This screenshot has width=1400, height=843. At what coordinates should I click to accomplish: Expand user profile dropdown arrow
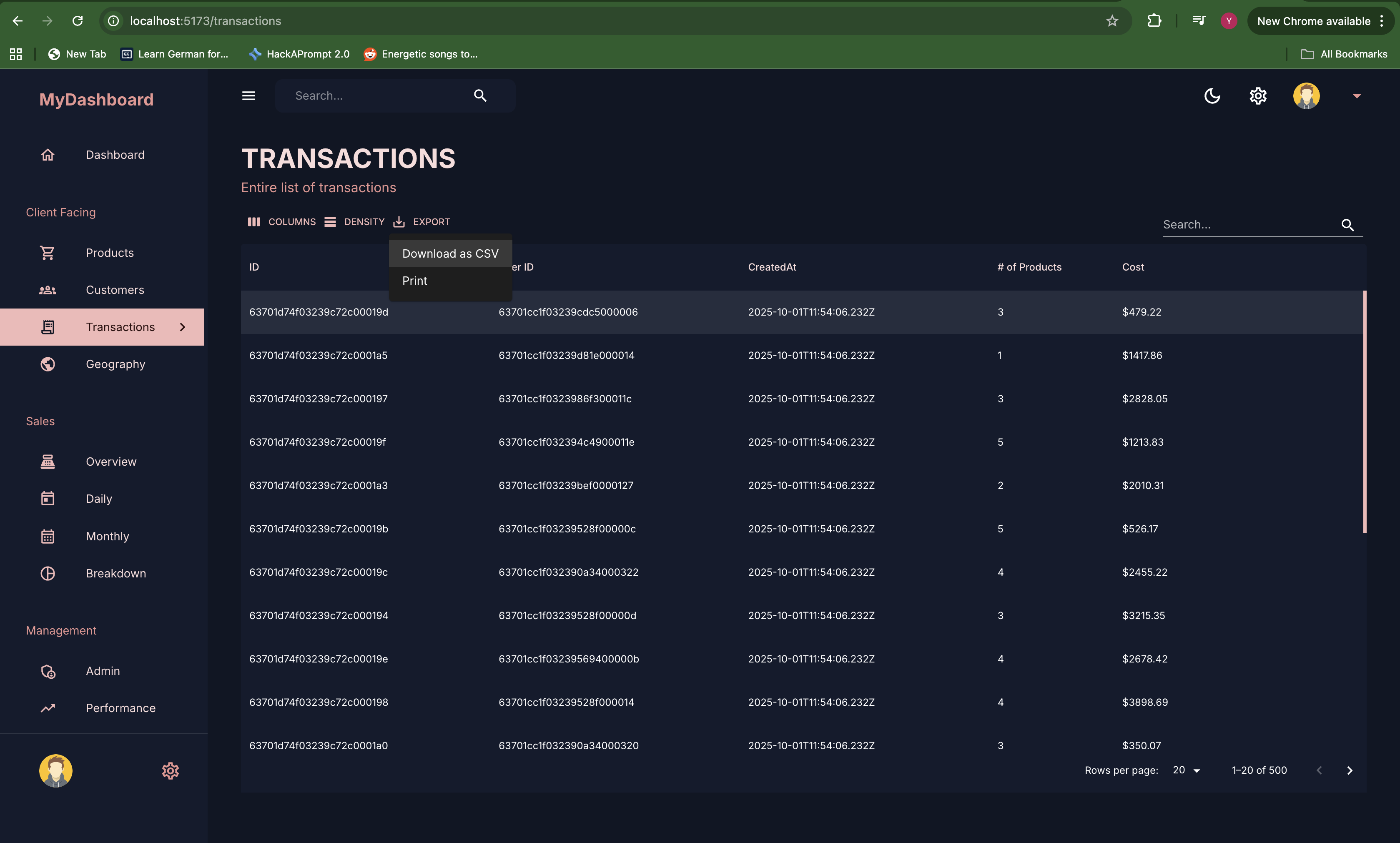pyautogui.click(x=1356, y=96)
